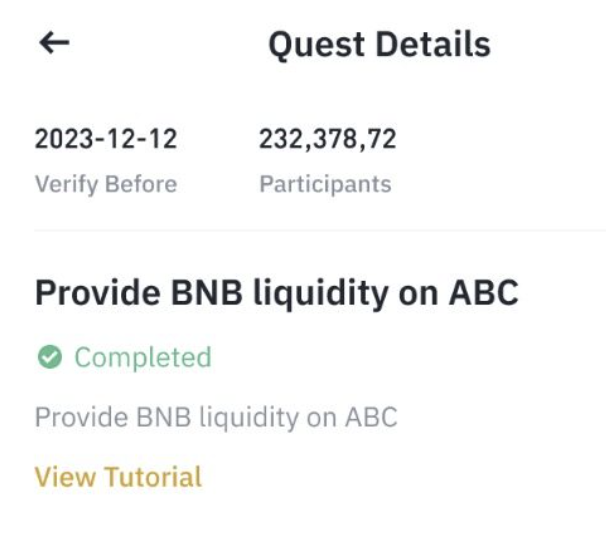This screenshot has height=552, width=606.
Task: Click ABC at the end of the bold heading
Action: (483, 293)
